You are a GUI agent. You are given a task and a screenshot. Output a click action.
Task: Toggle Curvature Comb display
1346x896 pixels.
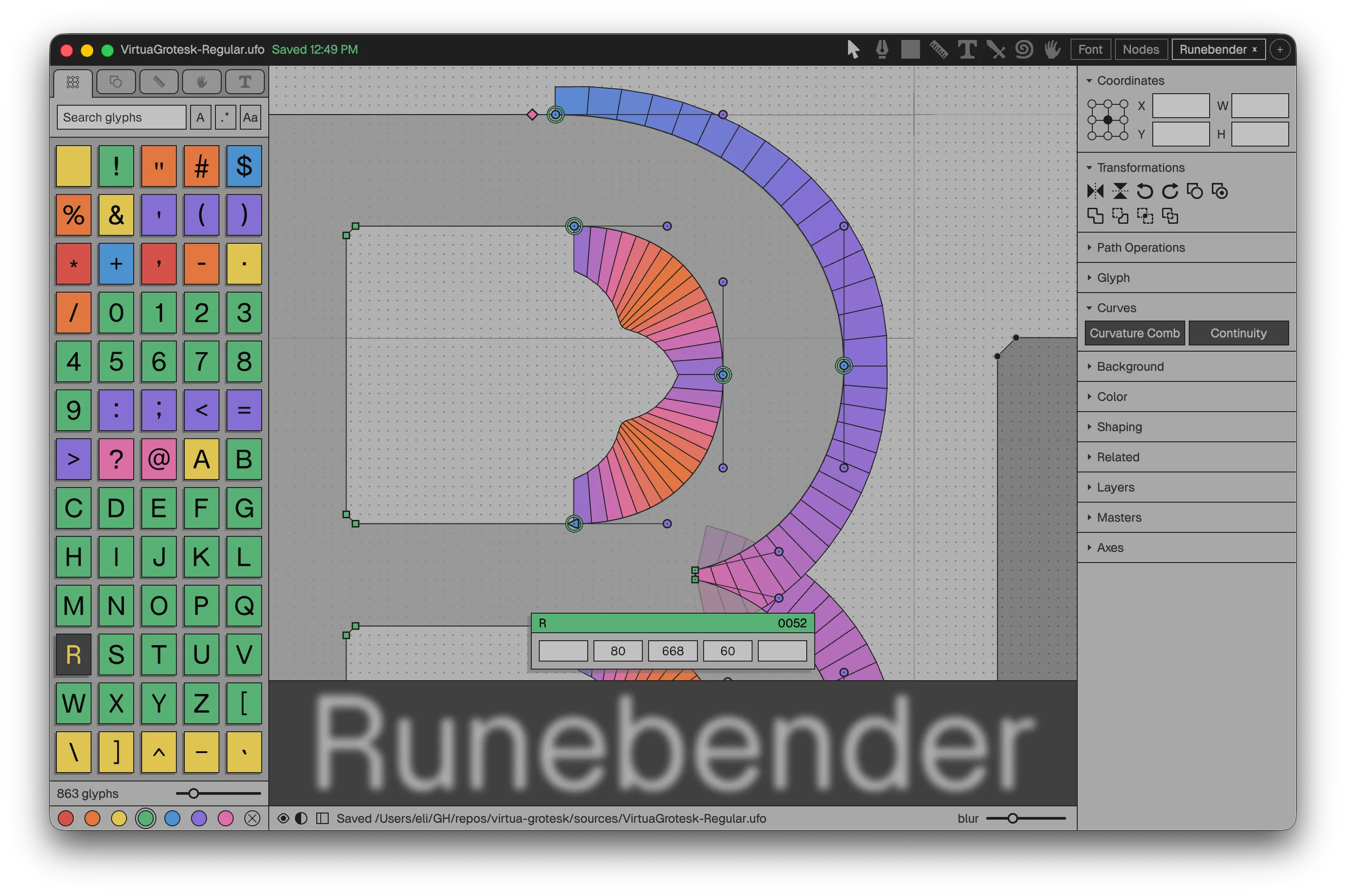pyautogui.click(x=1135, y=333)
